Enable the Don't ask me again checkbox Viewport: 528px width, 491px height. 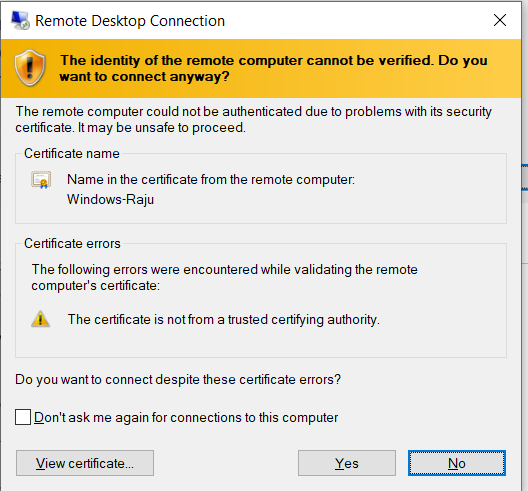click(23, 417)
